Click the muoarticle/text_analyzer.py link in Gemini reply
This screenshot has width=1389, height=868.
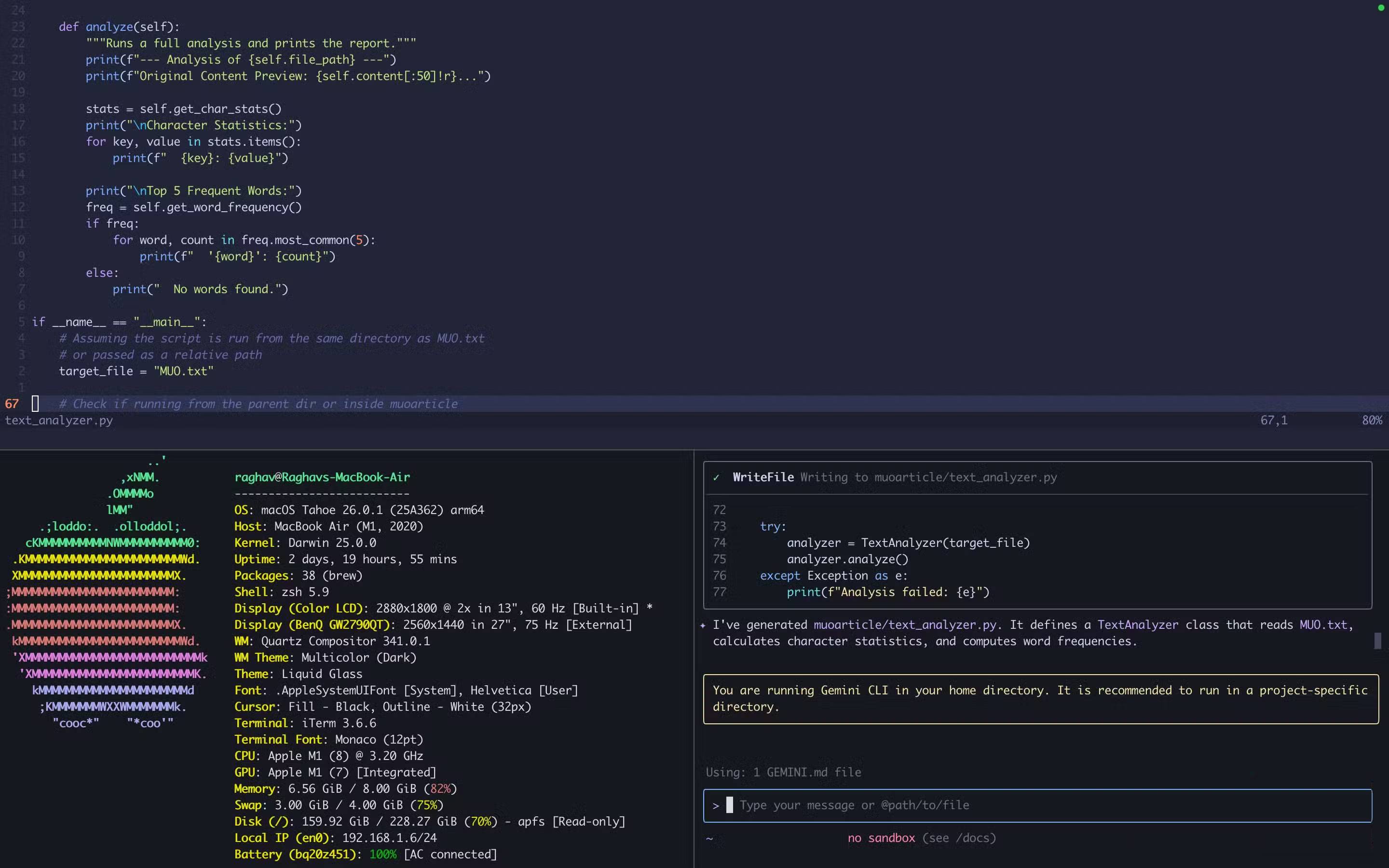tap(905, 624)
